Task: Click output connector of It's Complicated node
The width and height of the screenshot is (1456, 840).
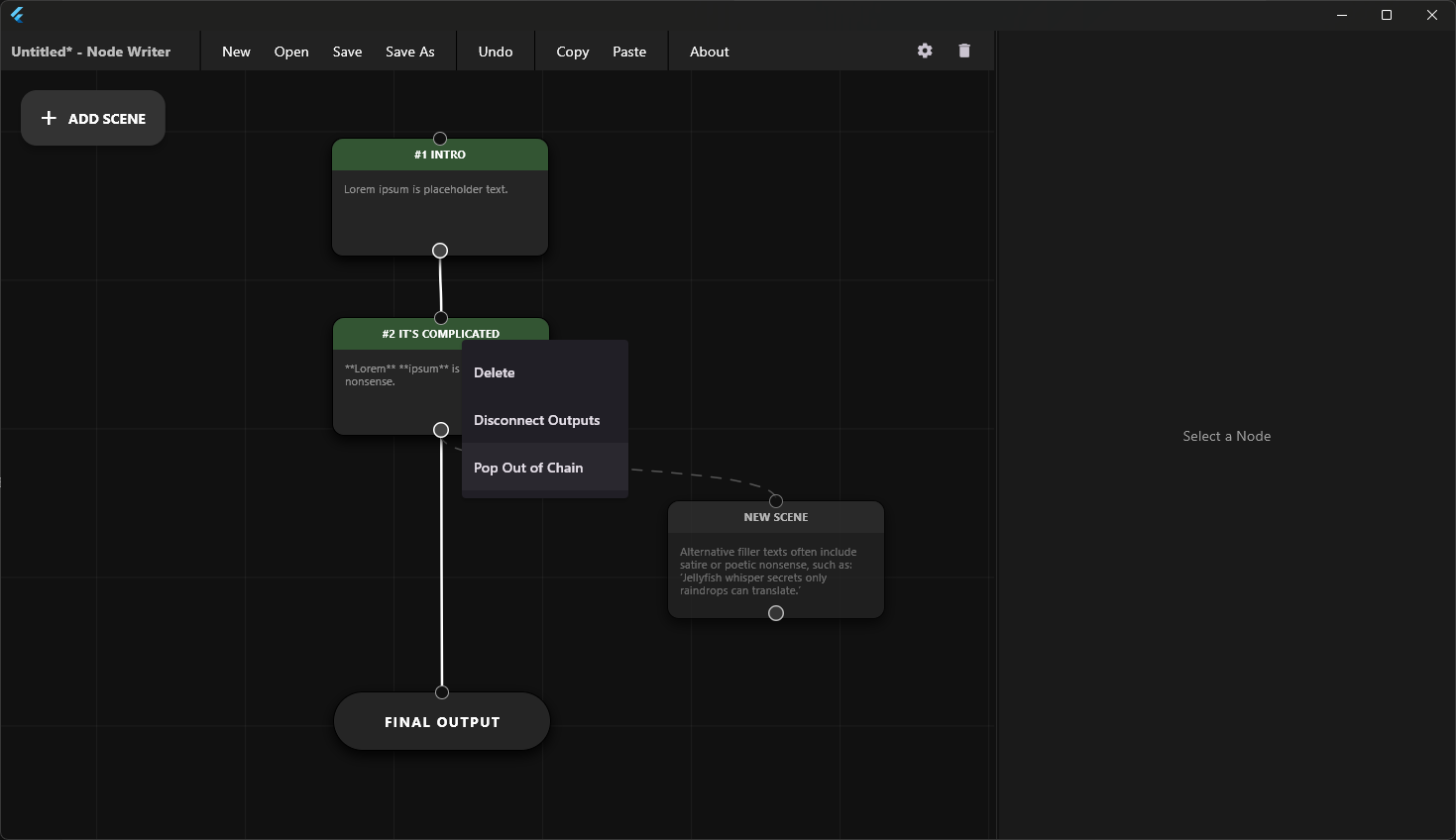Action: pos(441,430)
